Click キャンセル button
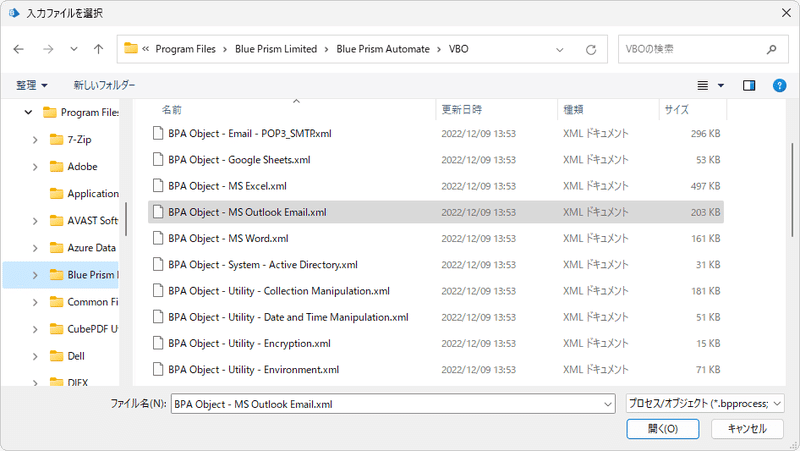800x451 pixels. pyautogui.click(x=747, y=429)
